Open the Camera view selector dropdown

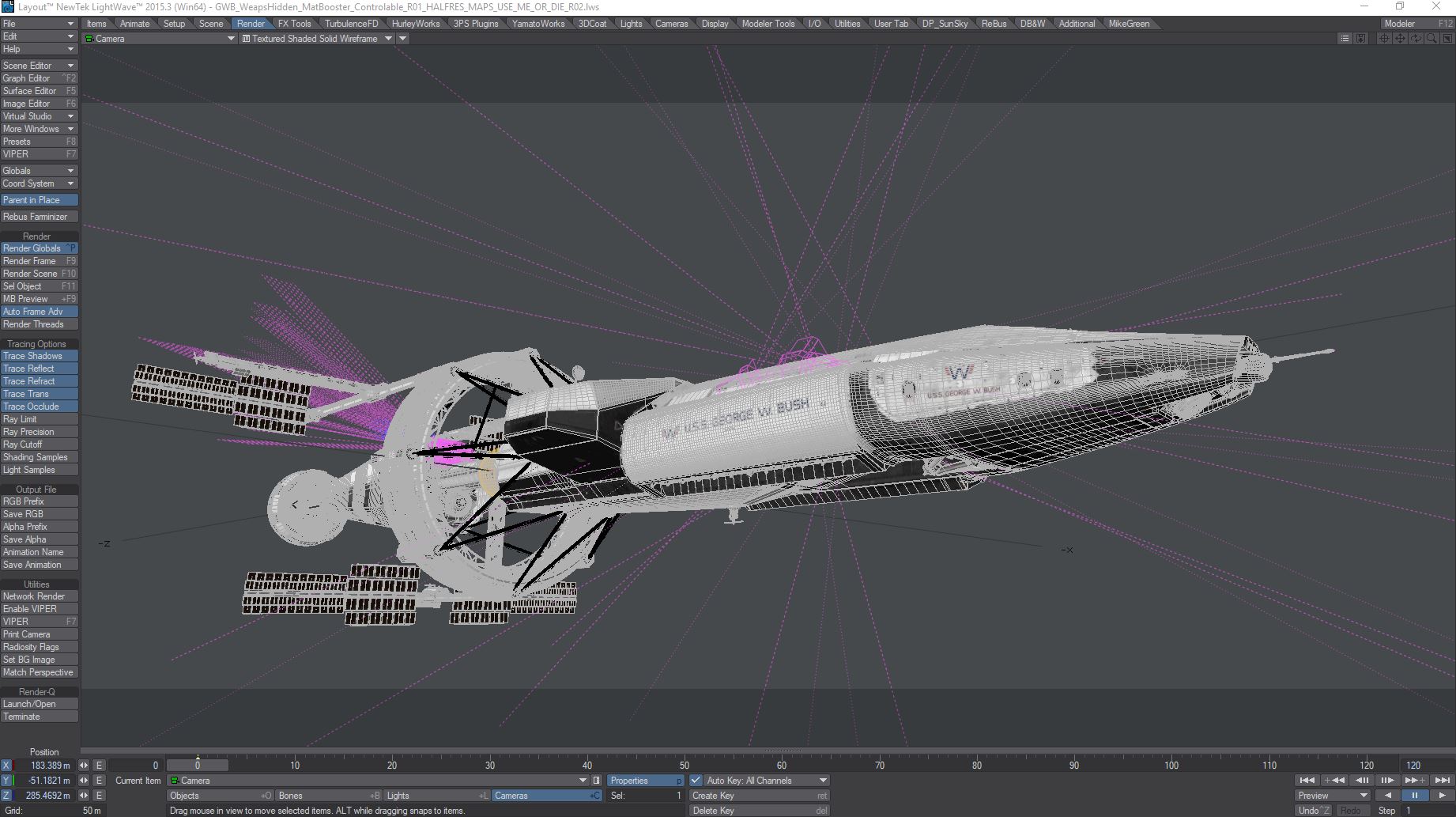pos(160,38)
